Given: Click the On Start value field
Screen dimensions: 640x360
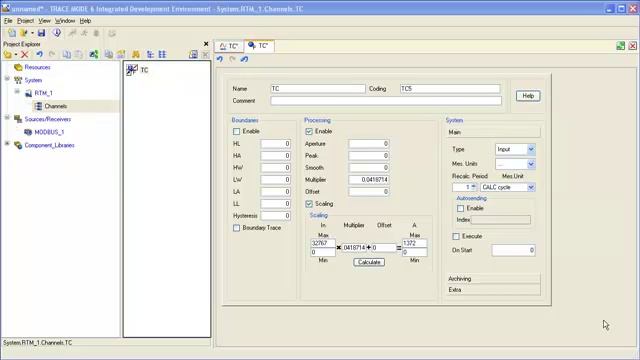Looking at the screenshot, I should [x=513, y=250].
